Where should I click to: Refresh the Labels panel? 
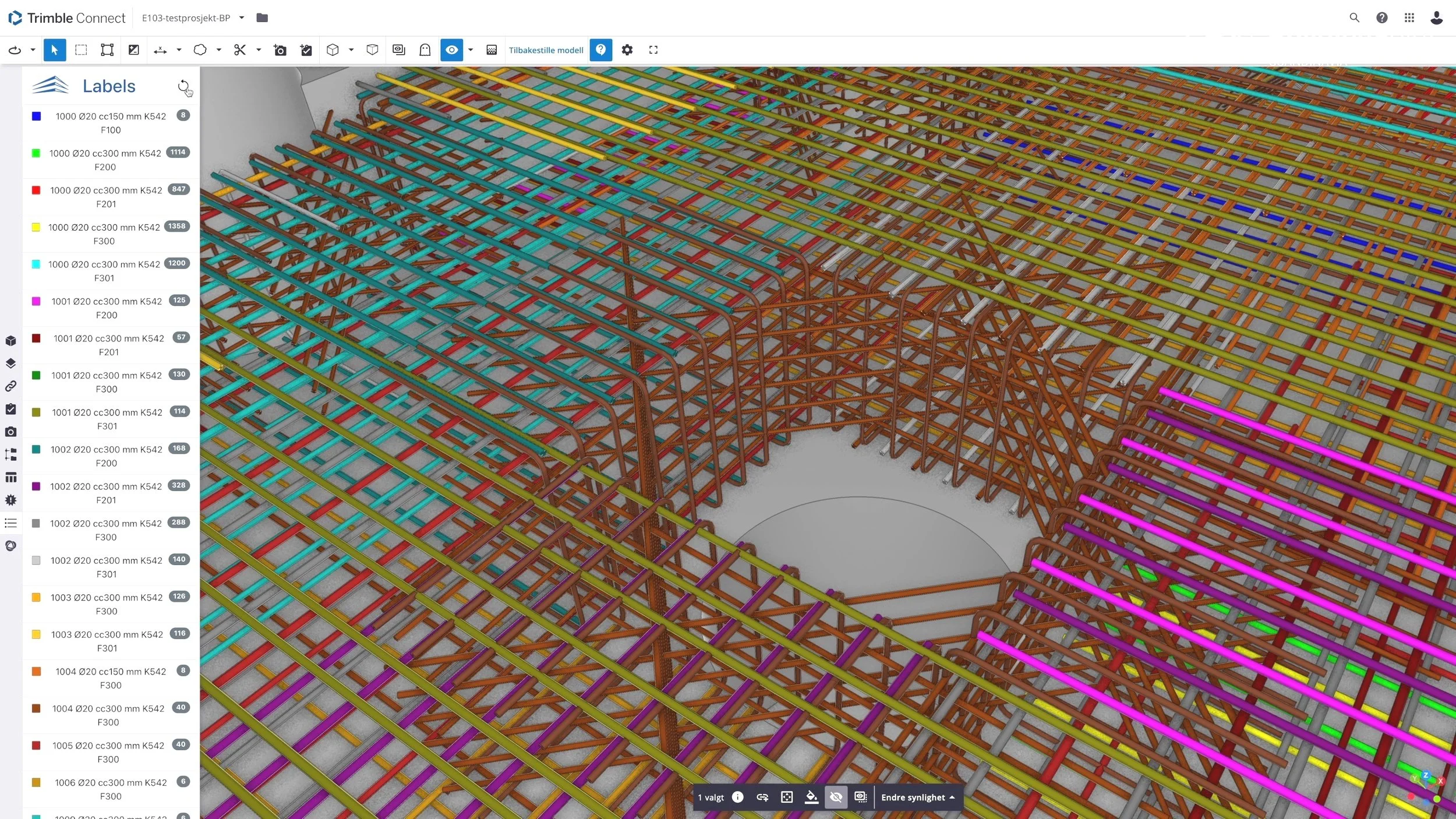[184, 87]
